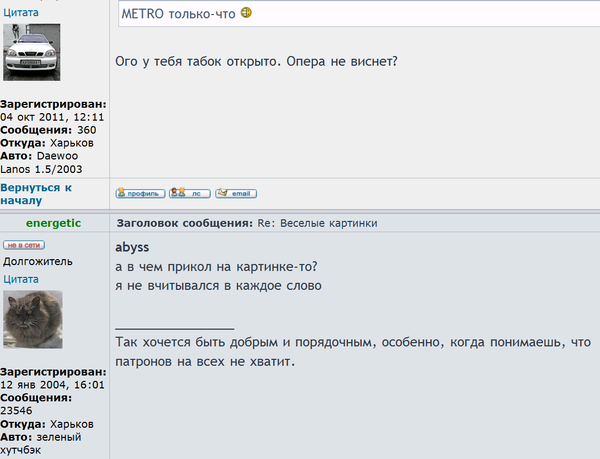Click the 'Daewoo Lanos 1.5/2003' car info

tap(47, 162)
